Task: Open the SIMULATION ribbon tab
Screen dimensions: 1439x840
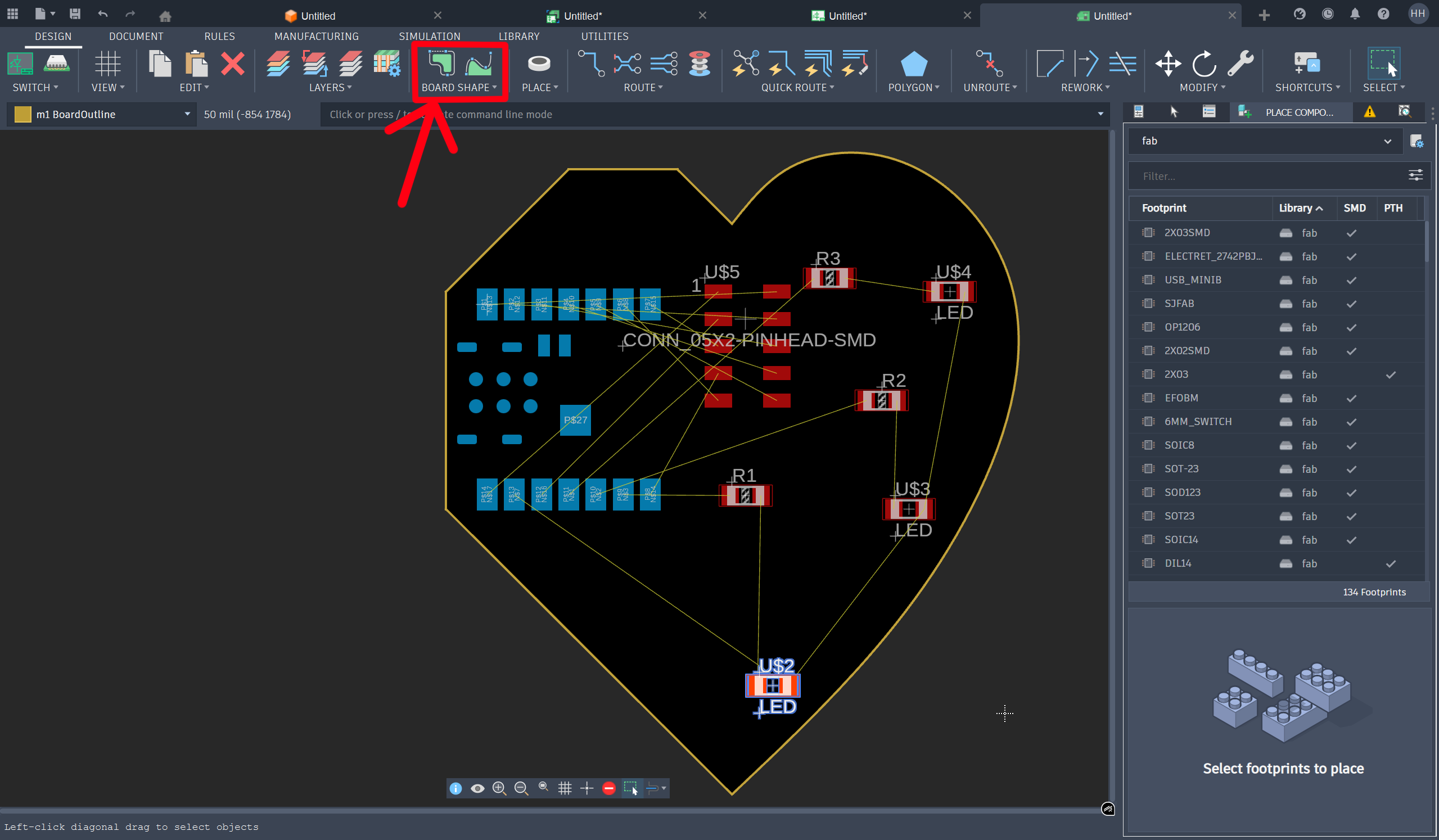Action: pyautogui.click(x=429, y=36)
